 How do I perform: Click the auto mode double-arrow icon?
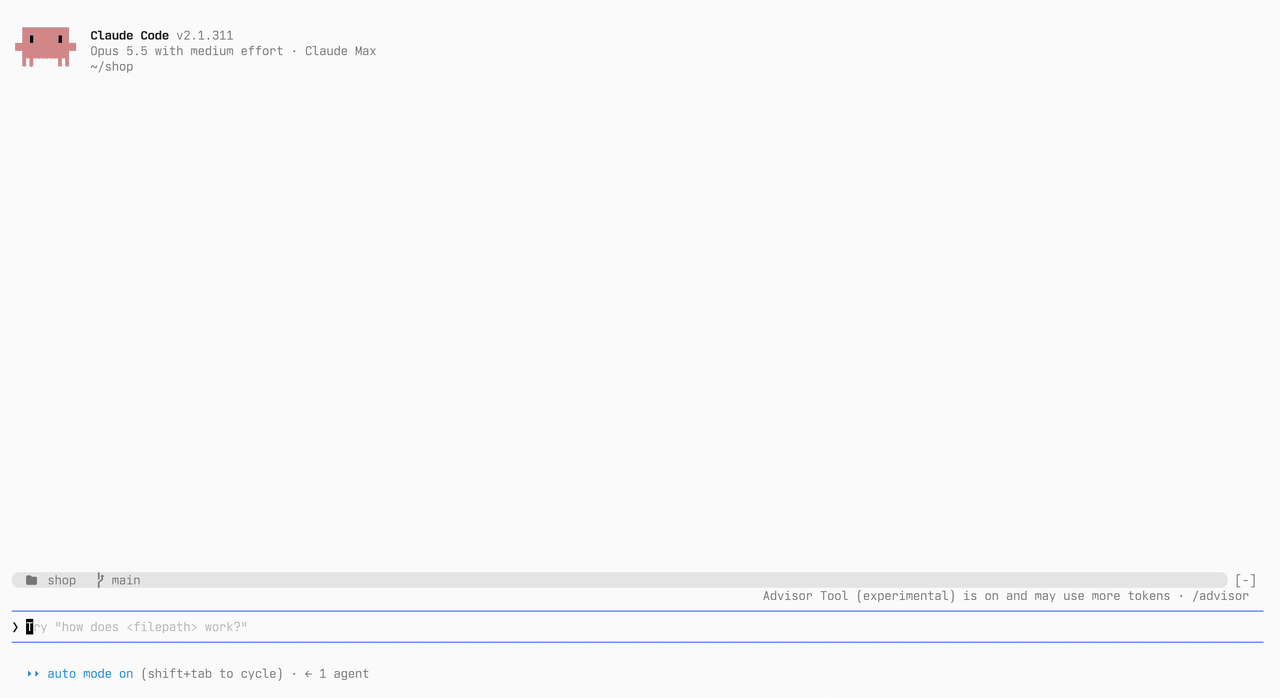[x=33, y=674]
